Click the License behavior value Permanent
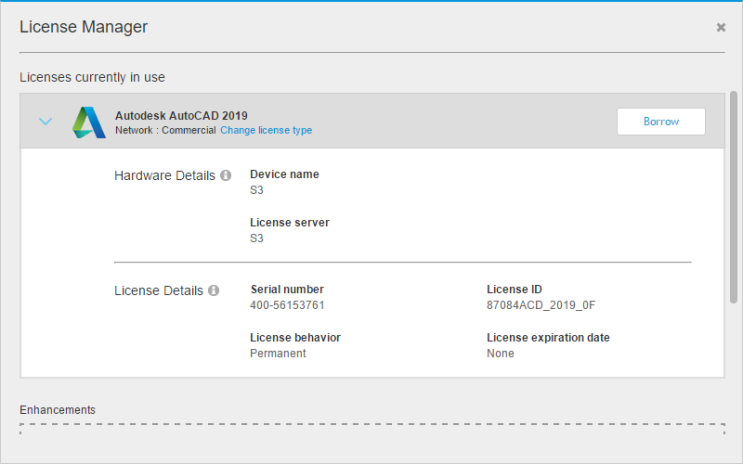This screenshot has width=743, height=464. click(278, 353)
